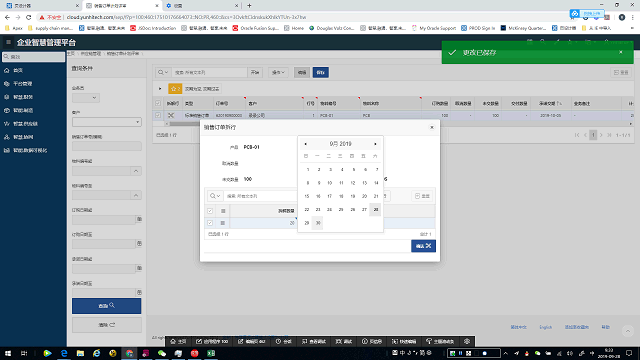The image size is (640, 360).
Task: Toggle the hamburger navigation menu icon
Action: coord(8,42)
